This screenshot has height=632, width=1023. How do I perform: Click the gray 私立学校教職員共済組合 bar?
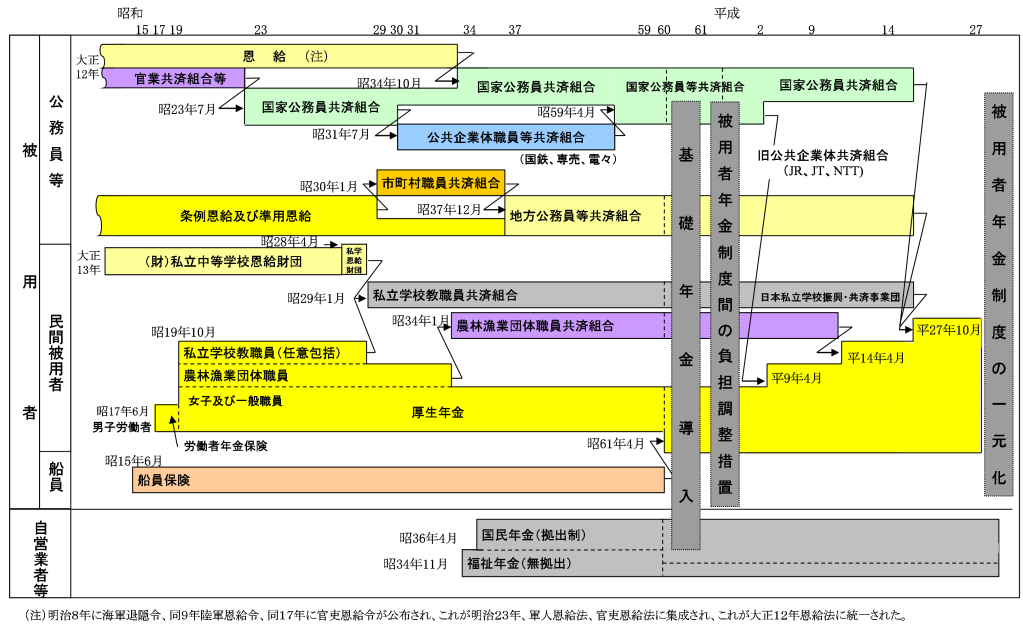coord(445,296)
